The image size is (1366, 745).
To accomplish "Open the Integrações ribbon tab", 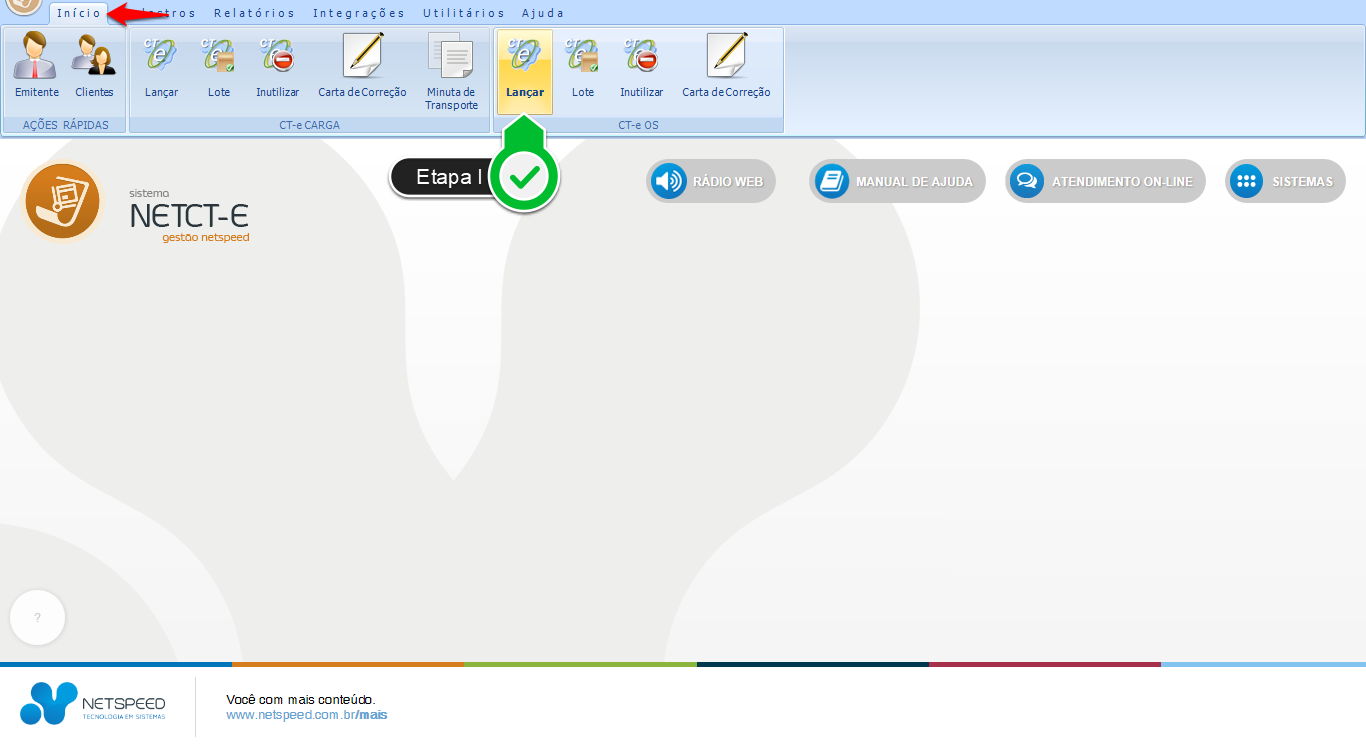I will point(358,13).
